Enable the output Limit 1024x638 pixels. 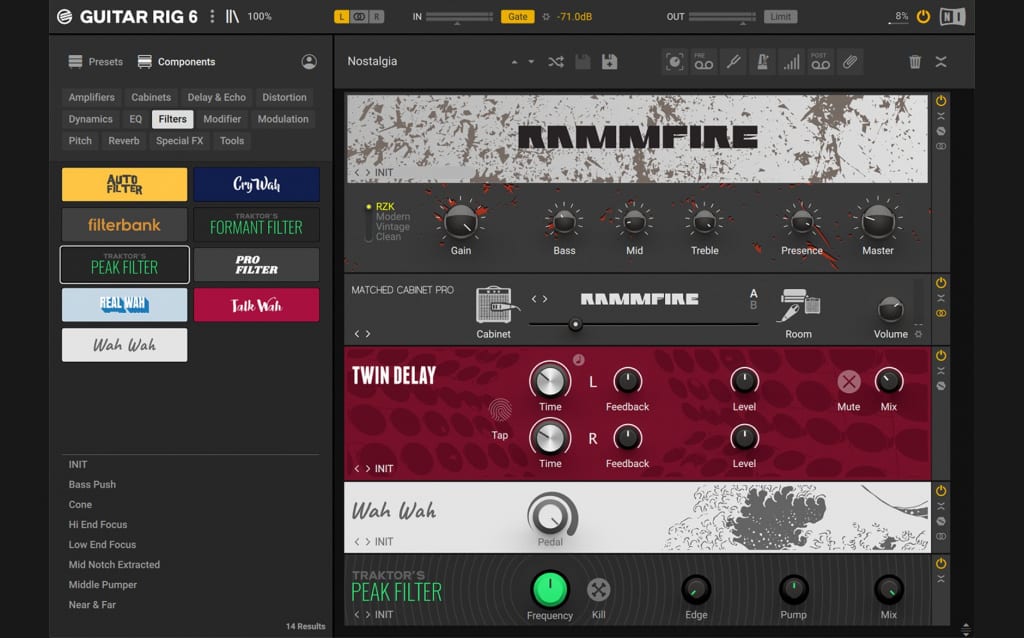click(x=780, y=16)
